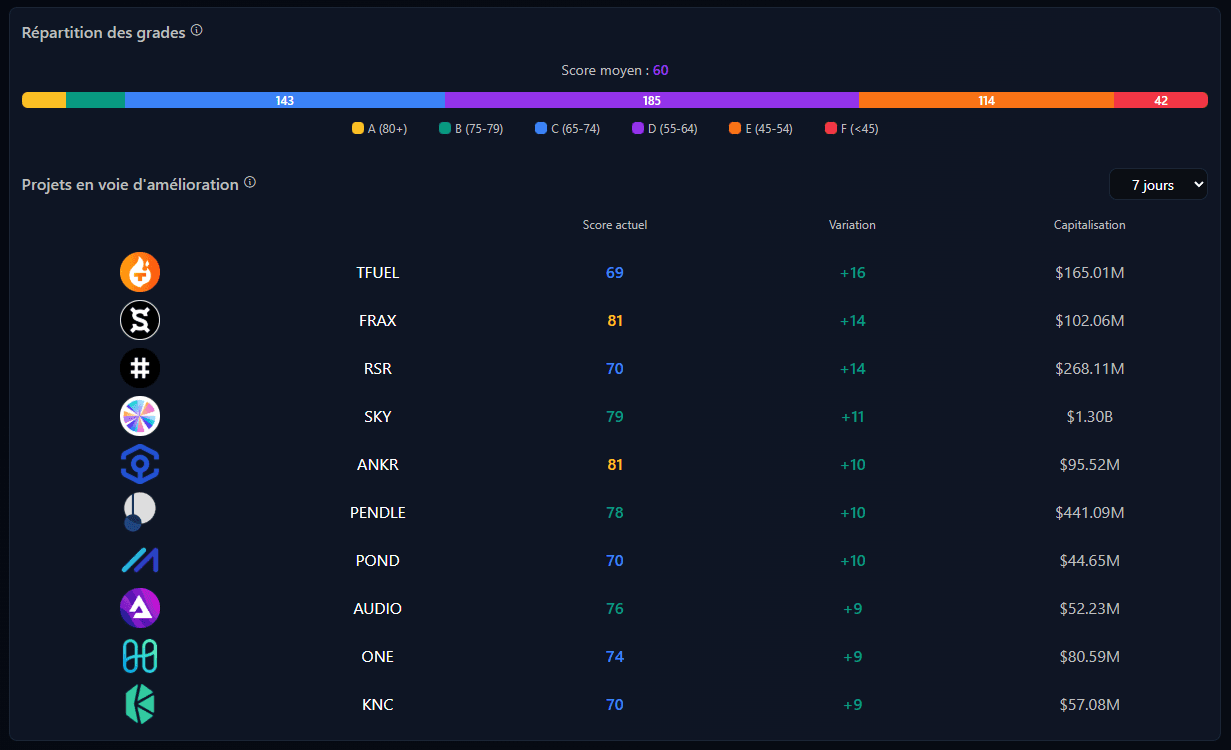Viewport: 1231px width, 750px height.
Task: Select the RSR hash symbol icon
Action: tap(140, 369)
